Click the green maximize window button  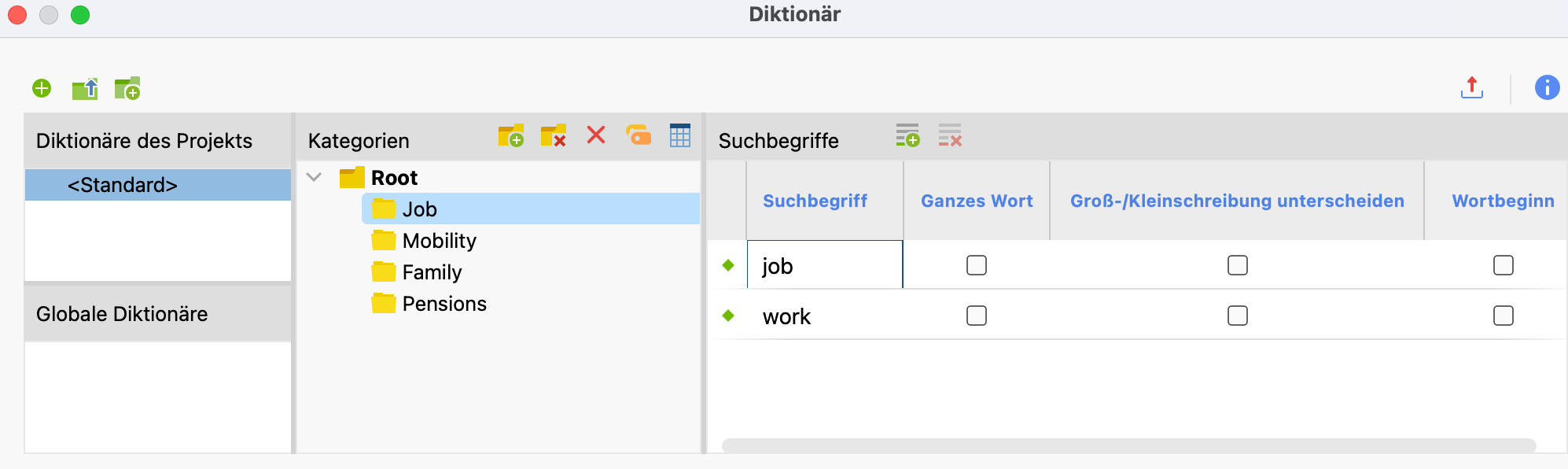(80, 15)
